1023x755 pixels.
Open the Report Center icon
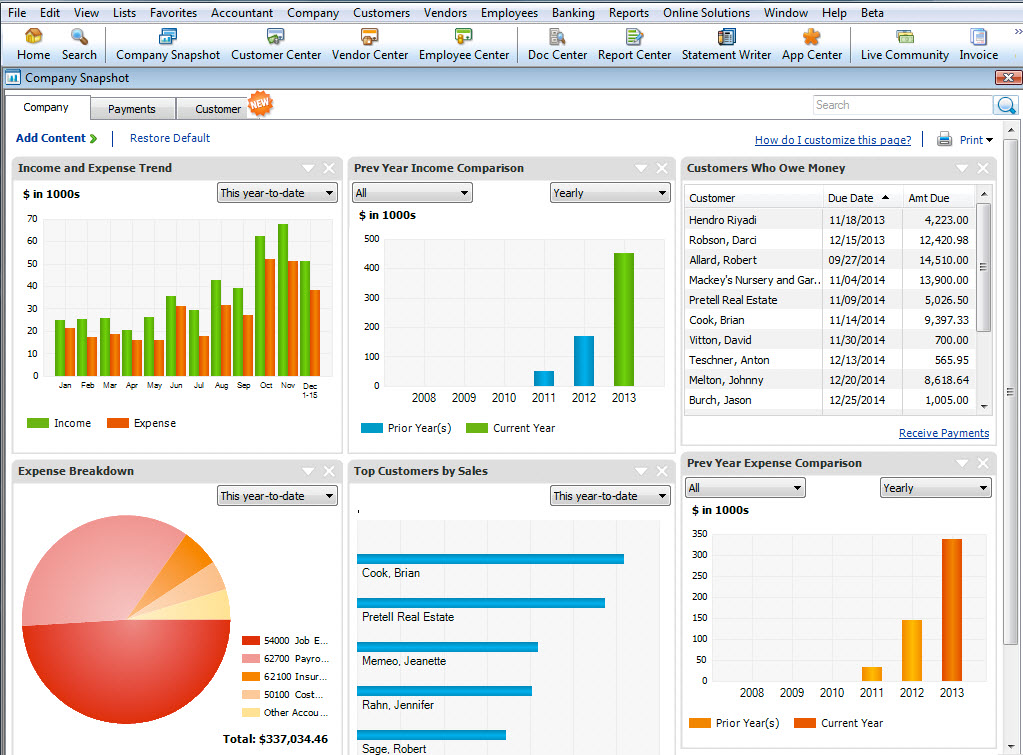pyautogui.click(x=634, y=37)
